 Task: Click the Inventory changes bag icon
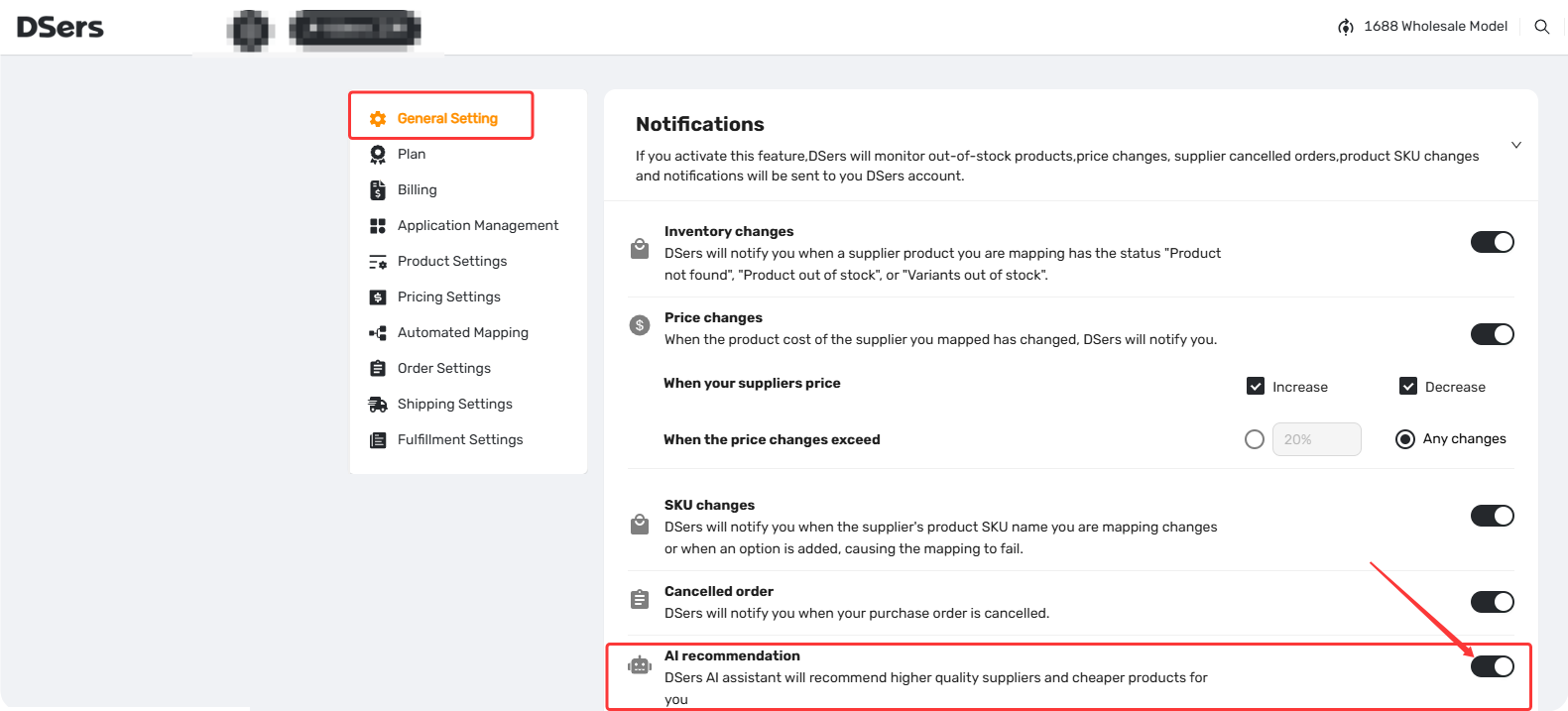coord(640,249)
